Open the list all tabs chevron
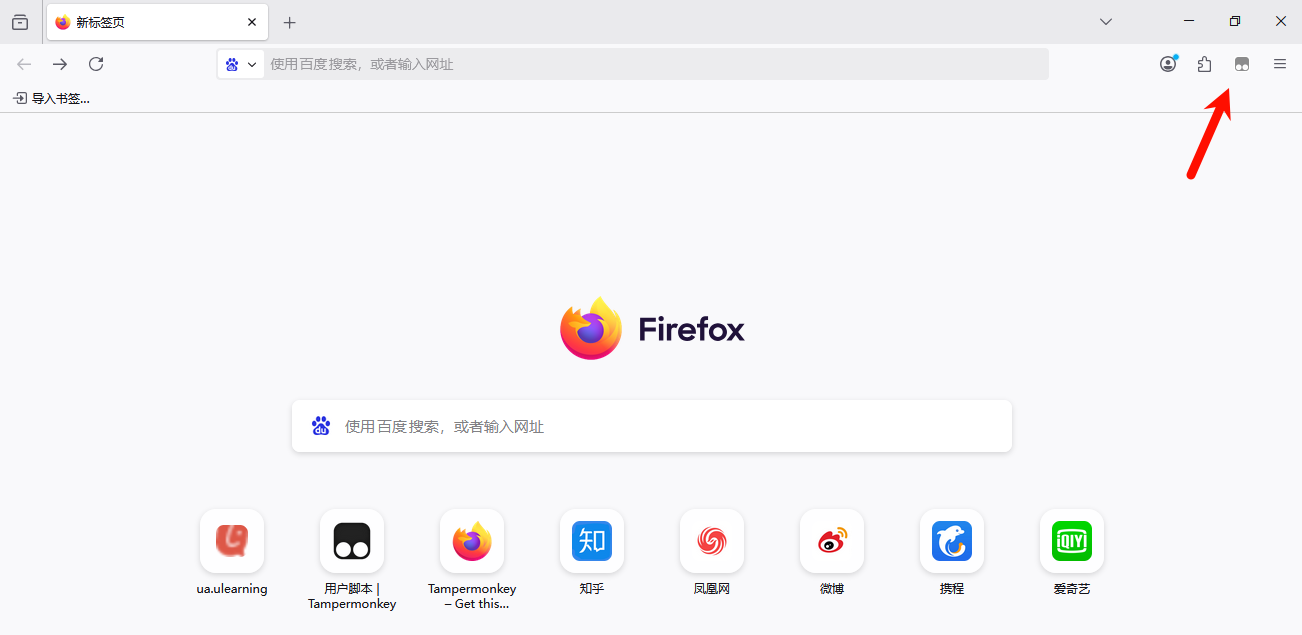The image size is (1302, 635). [x=1106, y=22]
